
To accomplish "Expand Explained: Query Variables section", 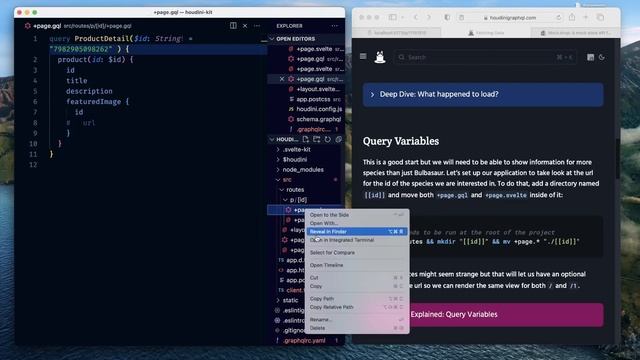I will point(506,315).
